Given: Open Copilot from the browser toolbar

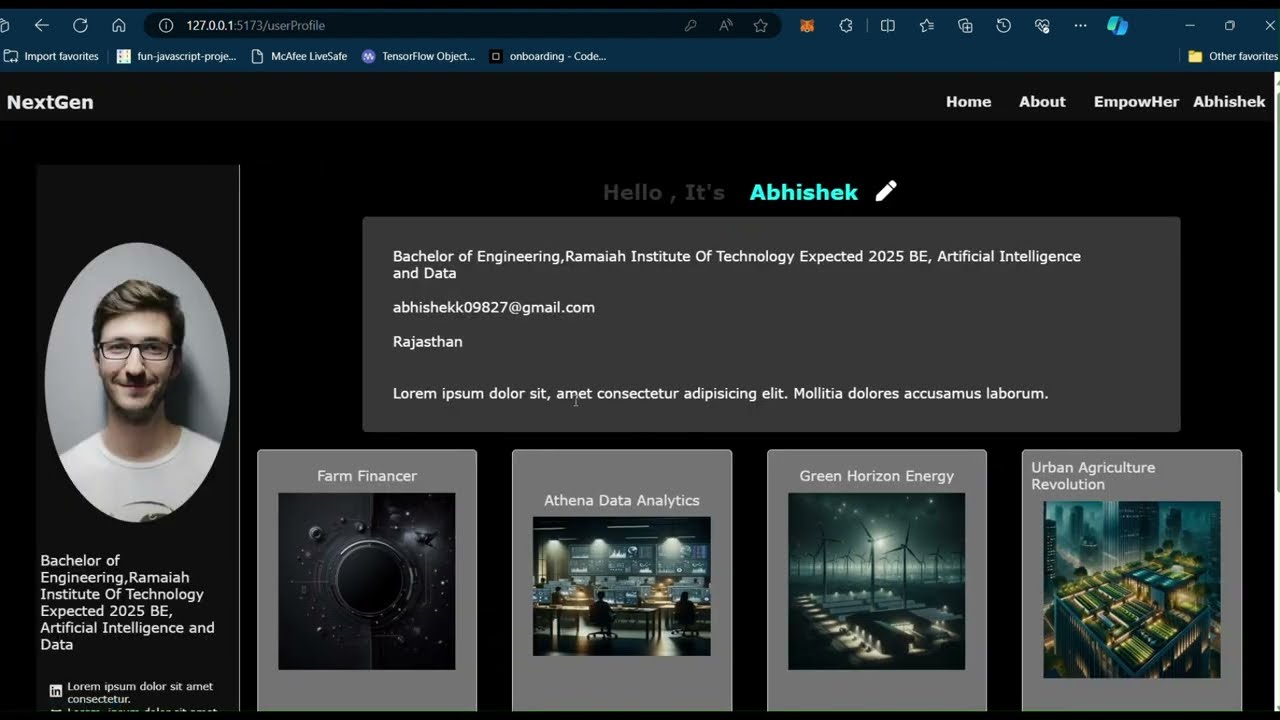Looking at the screenshot, I should pyautogui.click(x=1117, y=25).
